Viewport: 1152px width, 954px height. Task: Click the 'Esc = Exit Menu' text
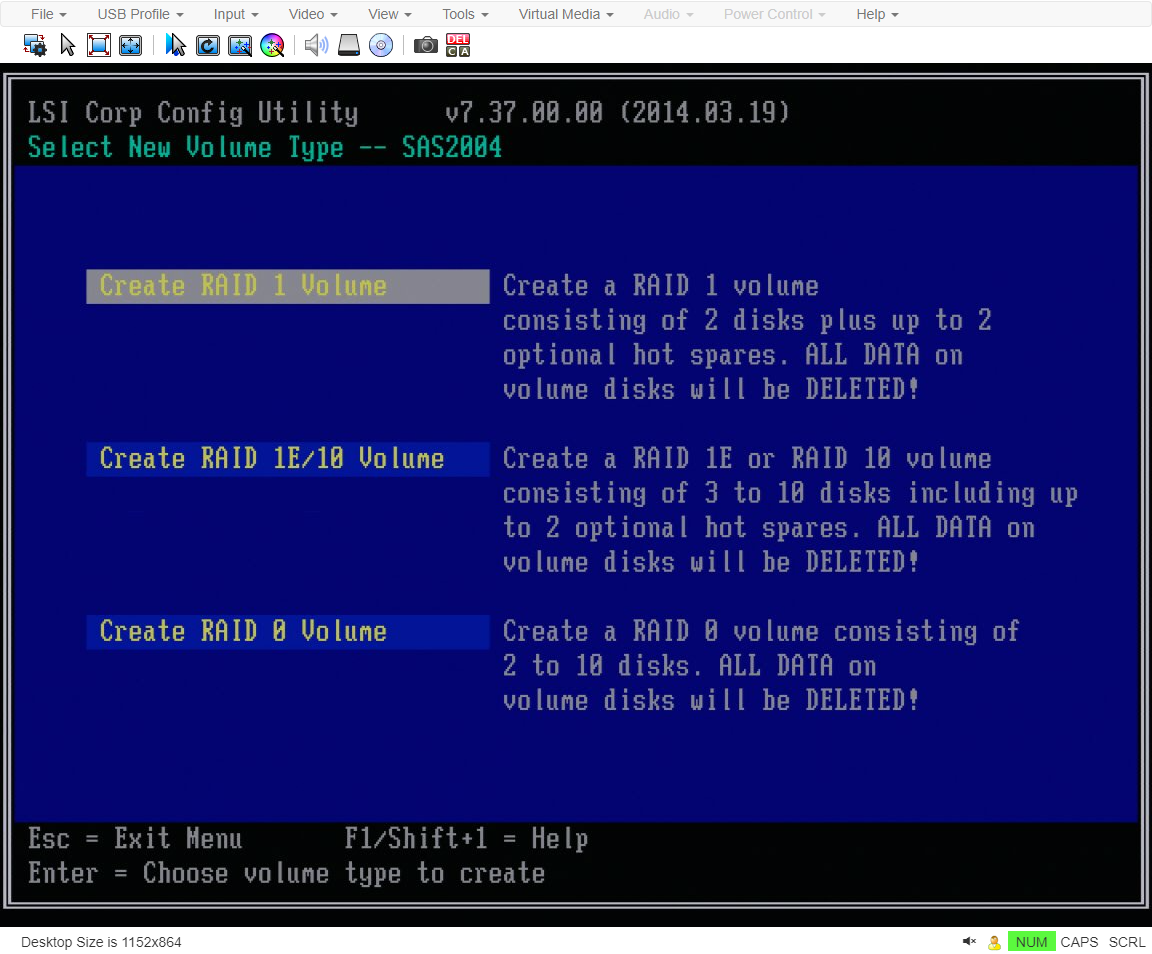point(135,839)
